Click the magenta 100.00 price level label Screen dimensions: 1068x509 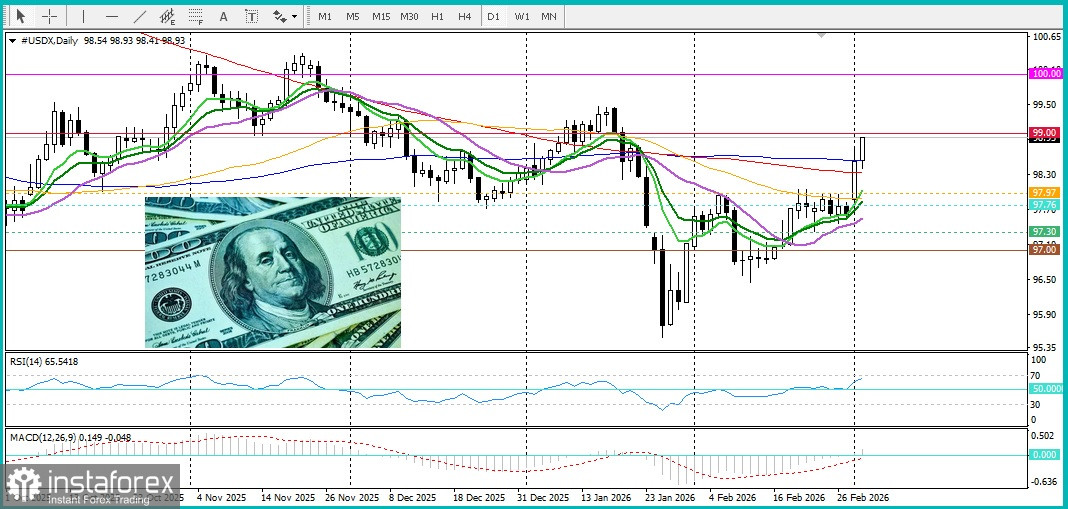(x=1046, y=74)
